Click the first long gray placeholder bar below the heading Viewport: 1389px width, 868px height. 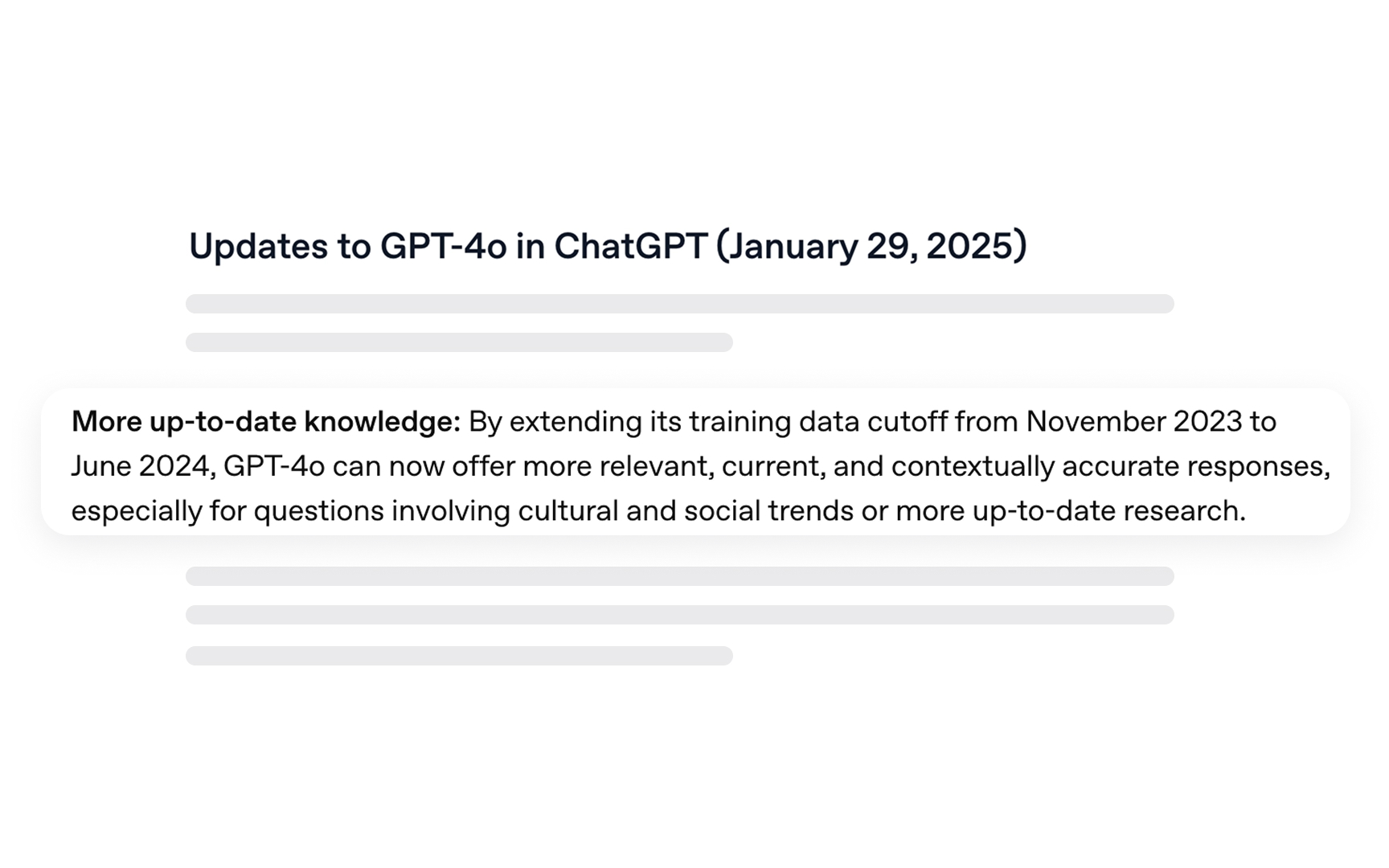[x=680, y=304]
